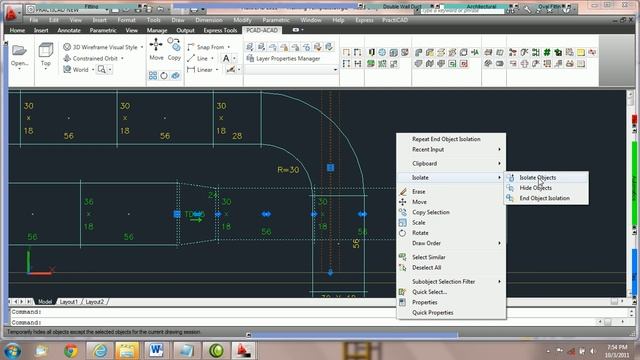
Task: Click the Move tool icon
Action: pyautogui.click(x=156, y=44)
